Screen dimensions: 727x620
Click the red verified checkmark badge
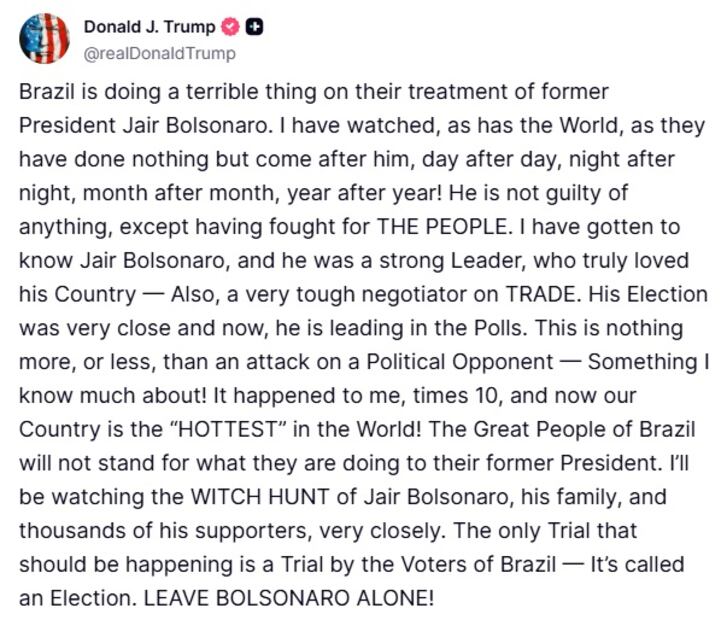pos(230,28)
